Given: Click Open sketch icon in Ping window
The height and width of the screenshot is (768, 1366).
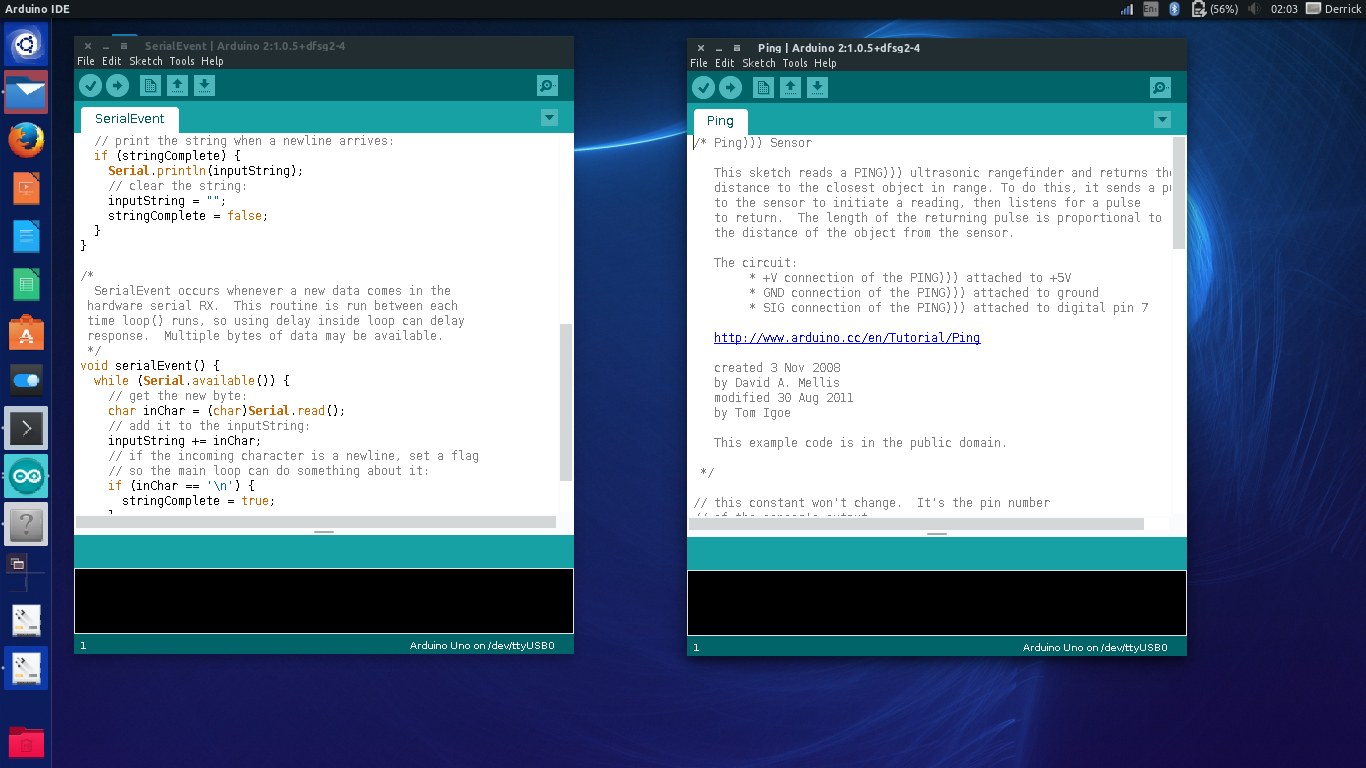Looking at the screenshot, I should [790, 88].
